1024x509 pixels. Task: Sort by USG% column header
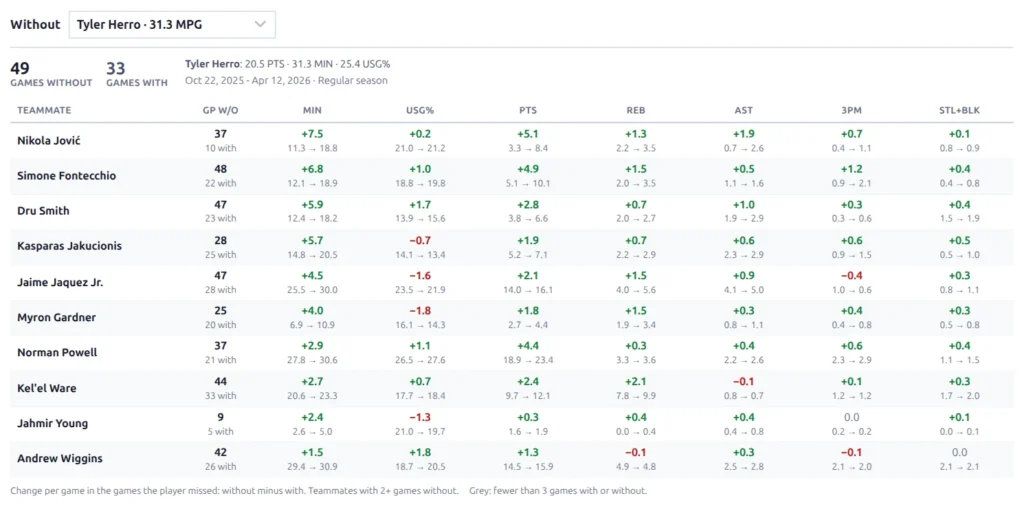click(x=419, y=110)
